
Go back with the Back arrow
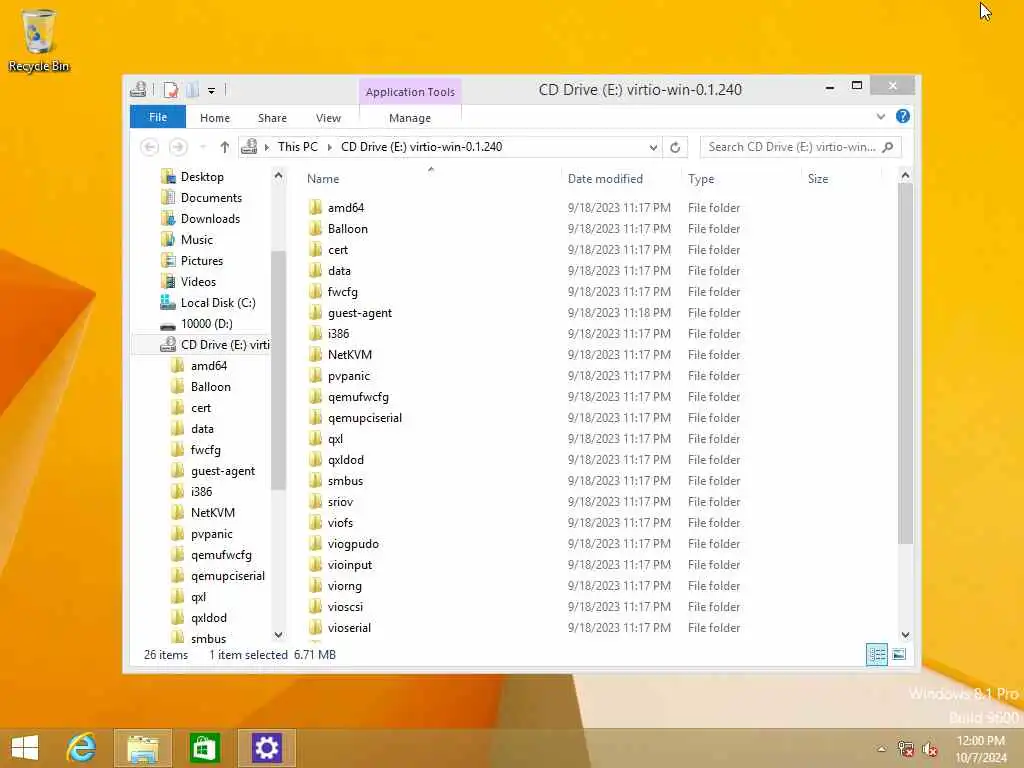(150, 147)
